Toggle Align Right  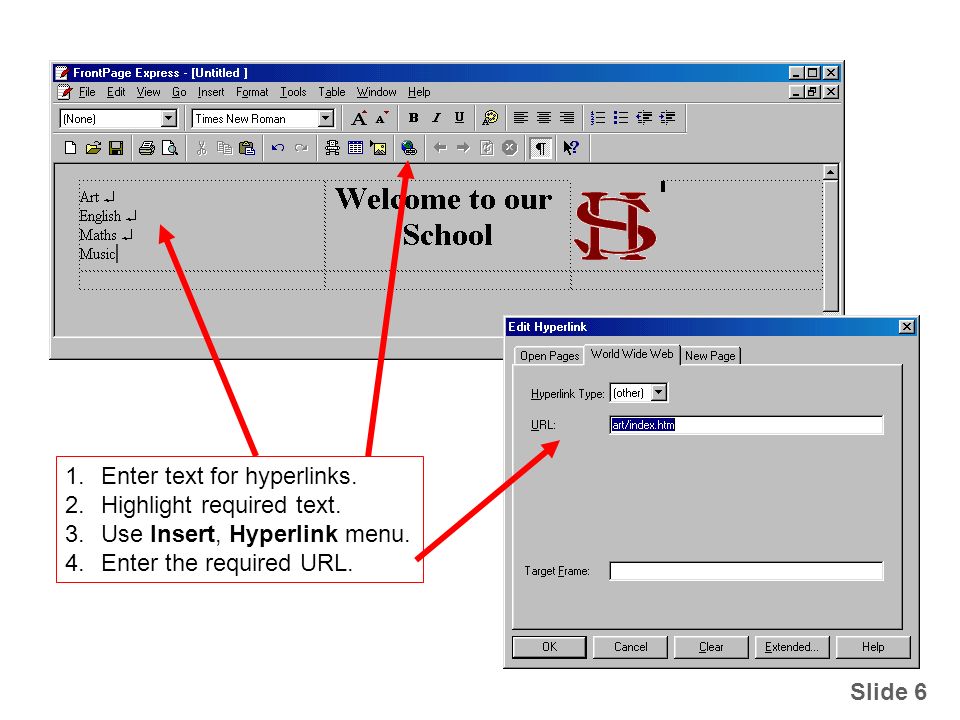coord(567,118)
